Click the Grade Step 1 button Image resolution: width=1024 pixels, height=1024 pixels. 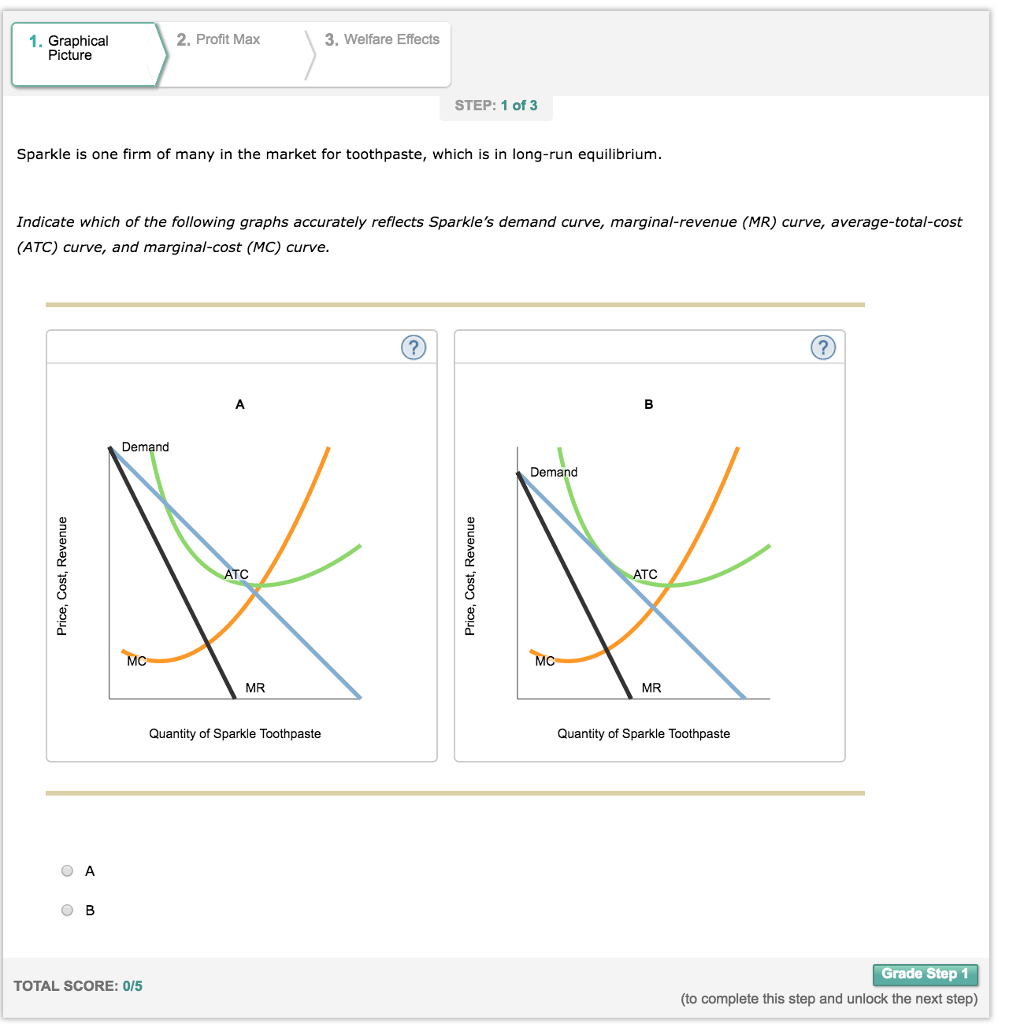(925, 974)
